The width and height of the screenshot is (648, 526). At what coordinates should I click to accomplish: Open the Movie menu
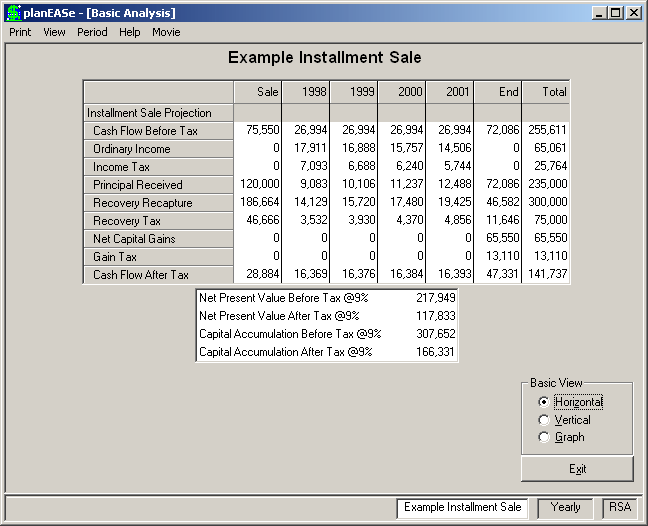pos(166,32)
